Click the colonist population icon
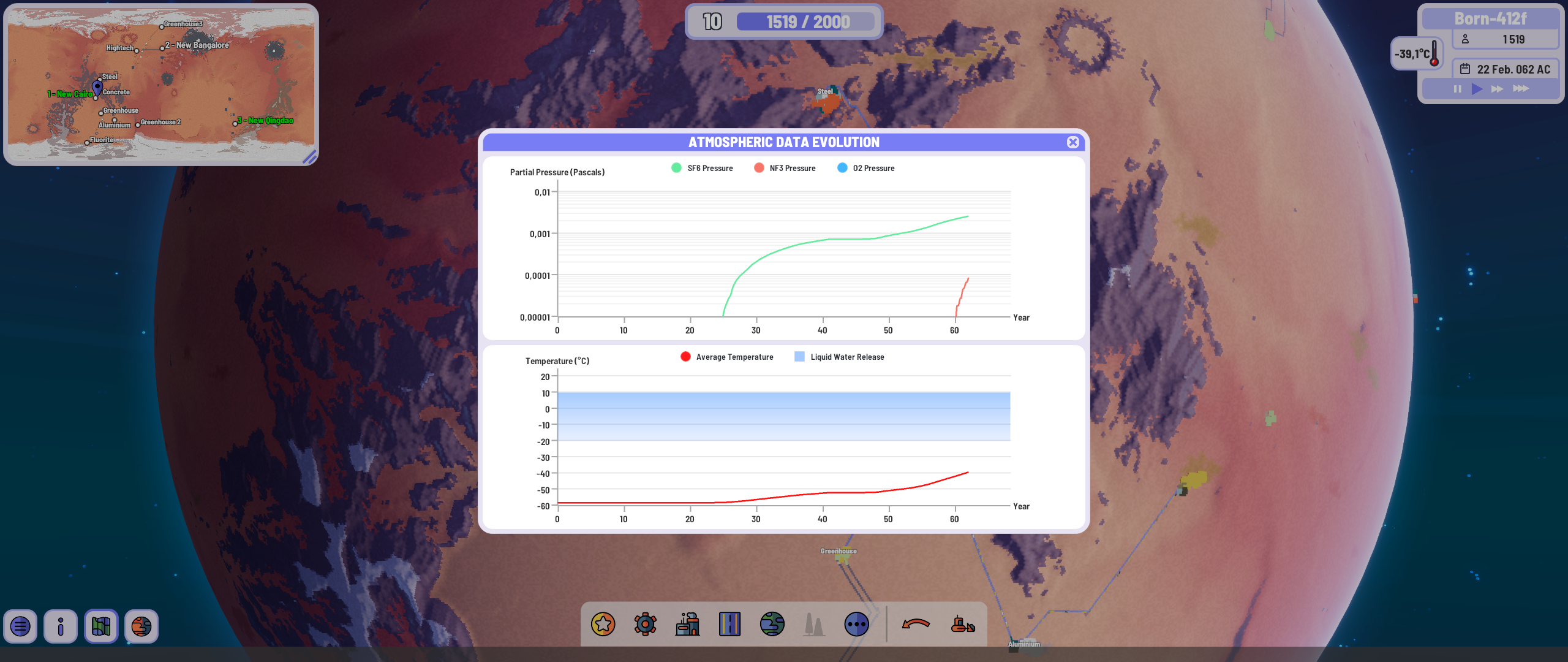Viewport: 1568px width, 662px height. (1465, 39)
